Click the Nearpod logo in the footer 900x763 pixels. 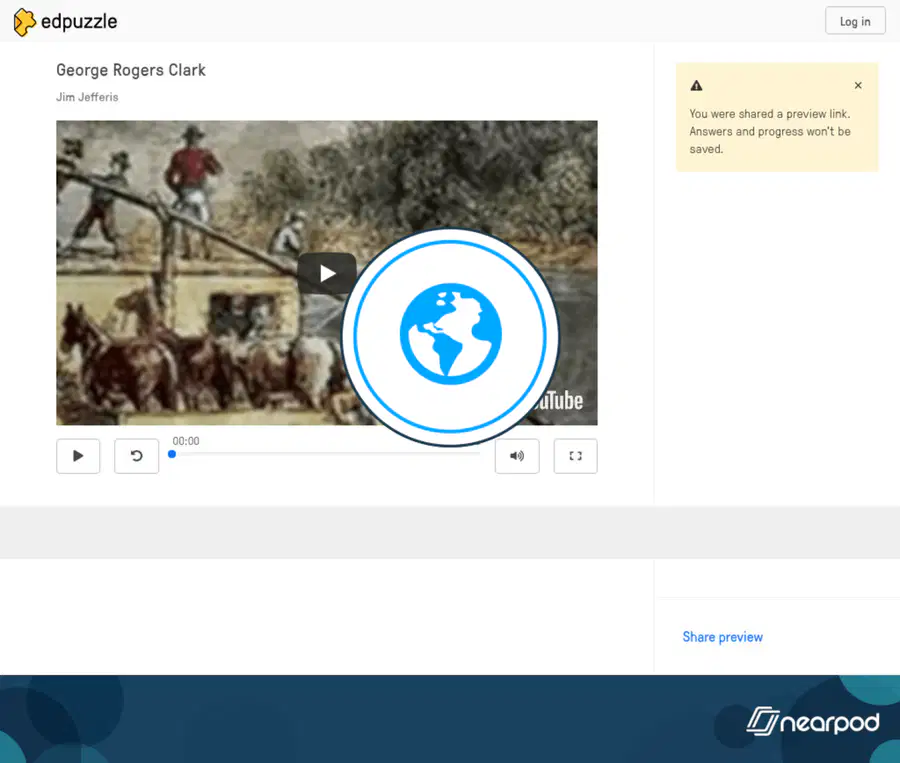(813, 721)
